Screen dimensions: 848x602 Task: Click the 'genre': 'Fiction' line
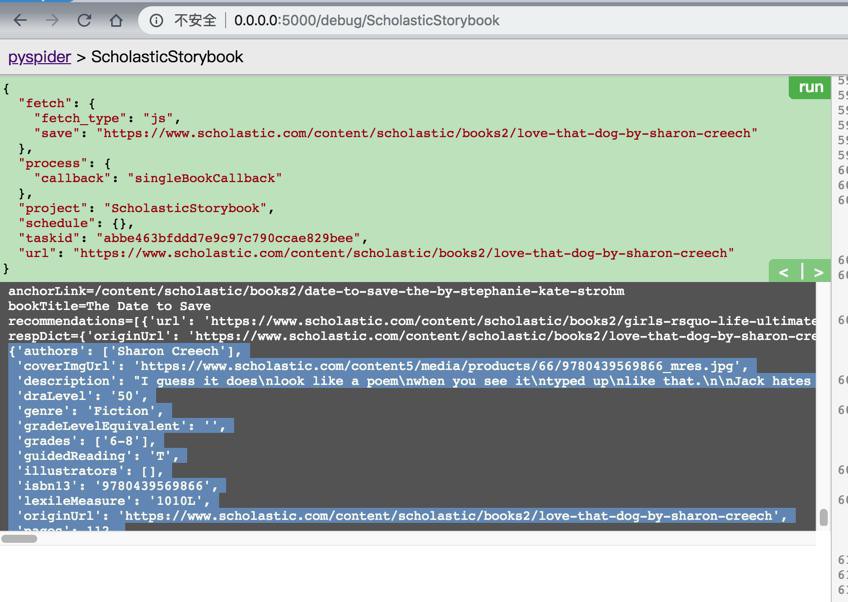90,411
